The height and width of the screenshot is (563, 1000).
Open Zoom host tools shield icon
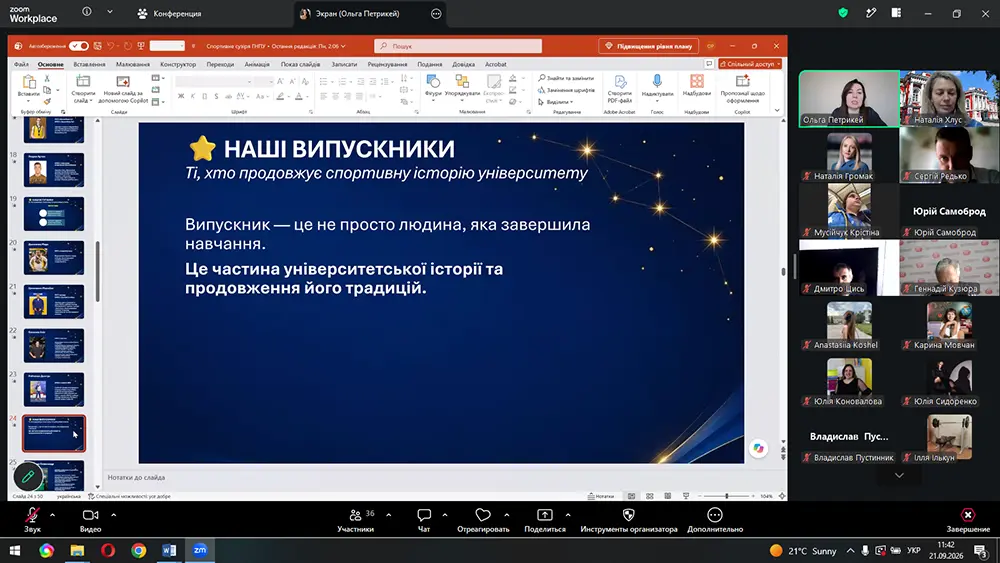point(628,515)
